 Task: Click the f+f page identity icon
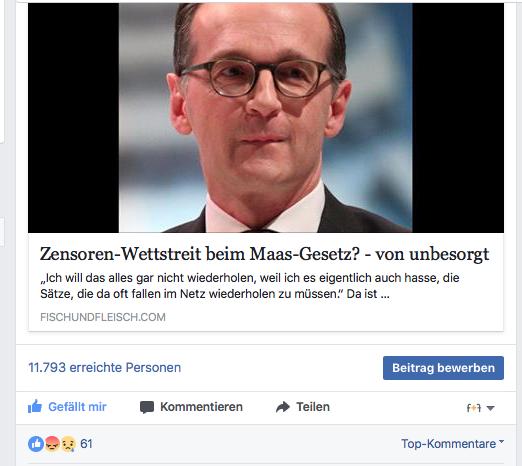coord(474,408)
